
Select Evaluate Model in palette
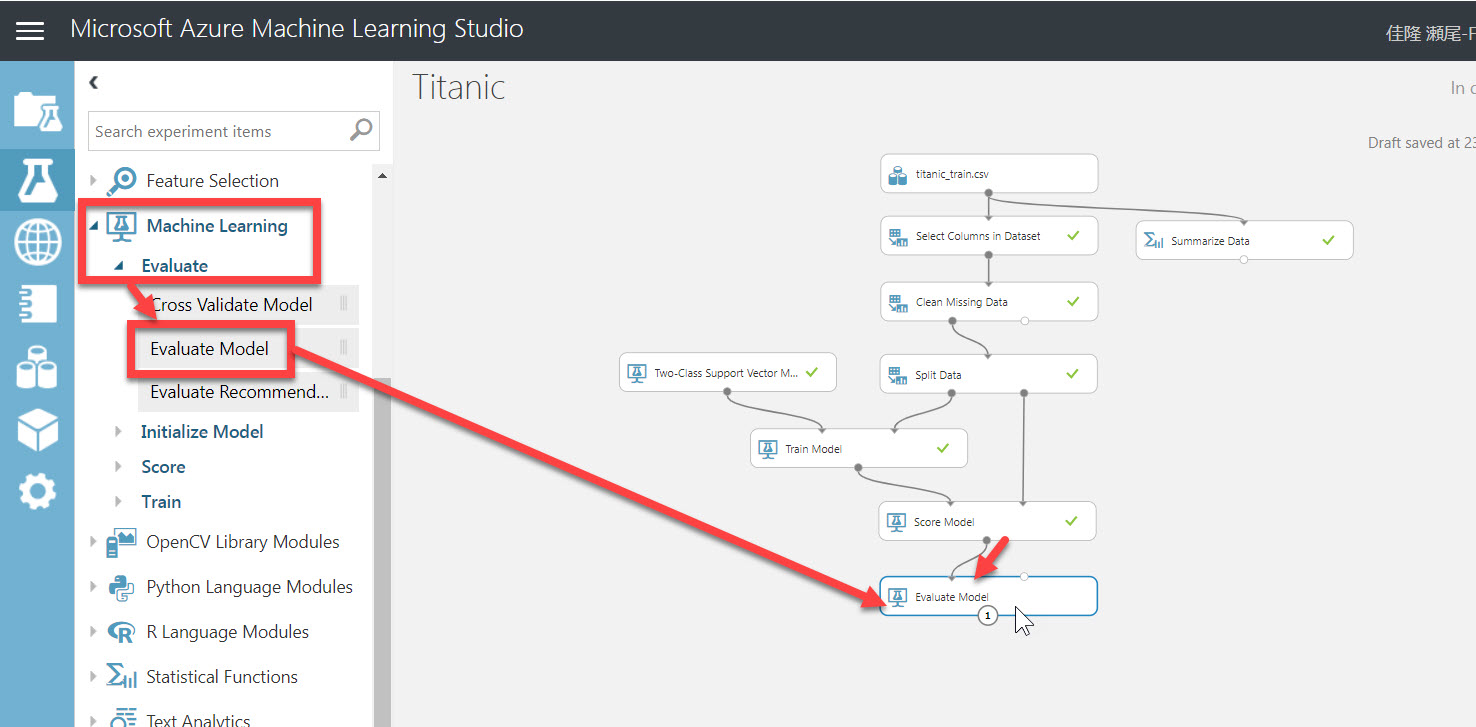pos(248,349)
